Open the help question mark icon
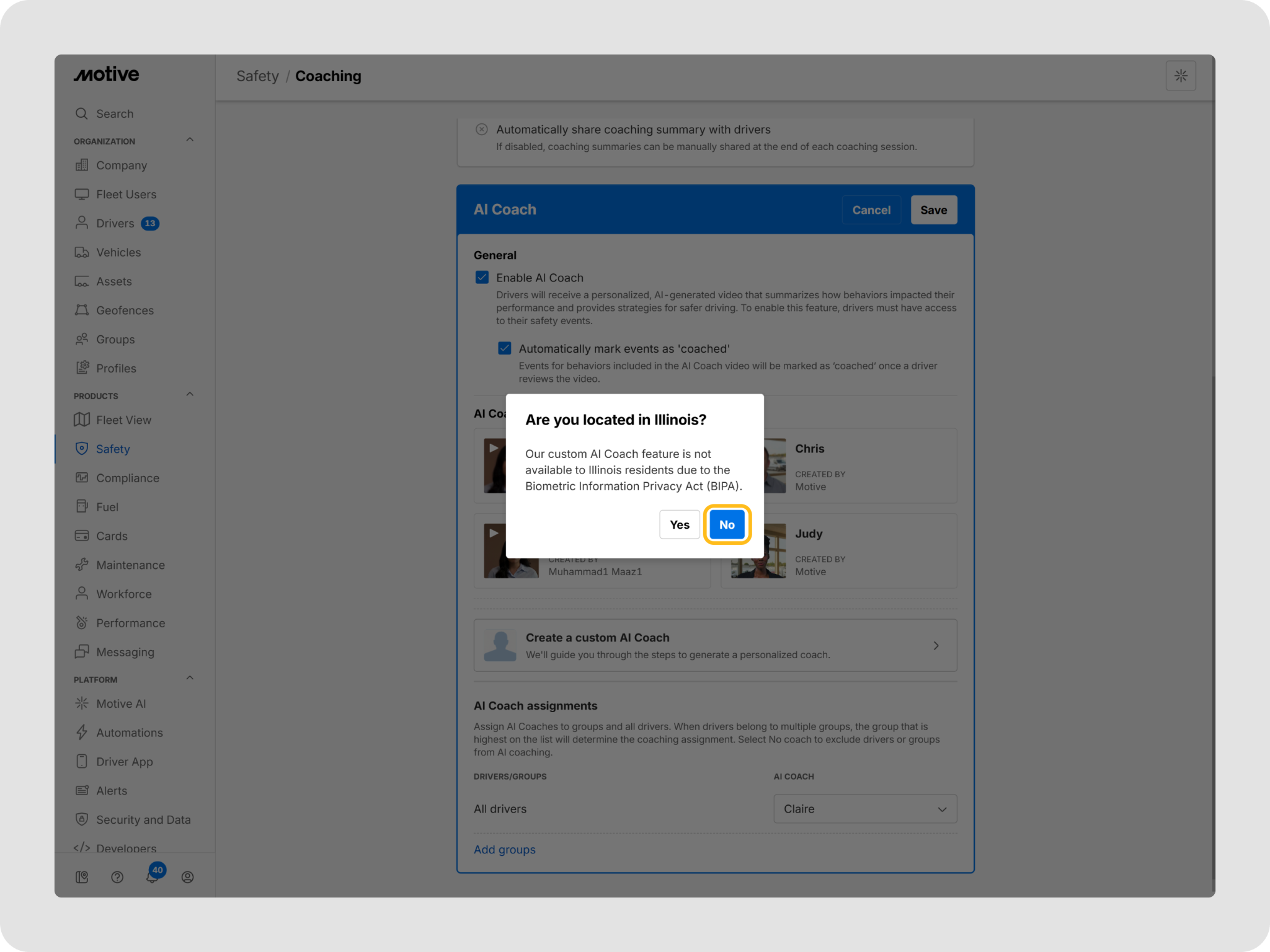1270x952 pixels. click(117, 877)
